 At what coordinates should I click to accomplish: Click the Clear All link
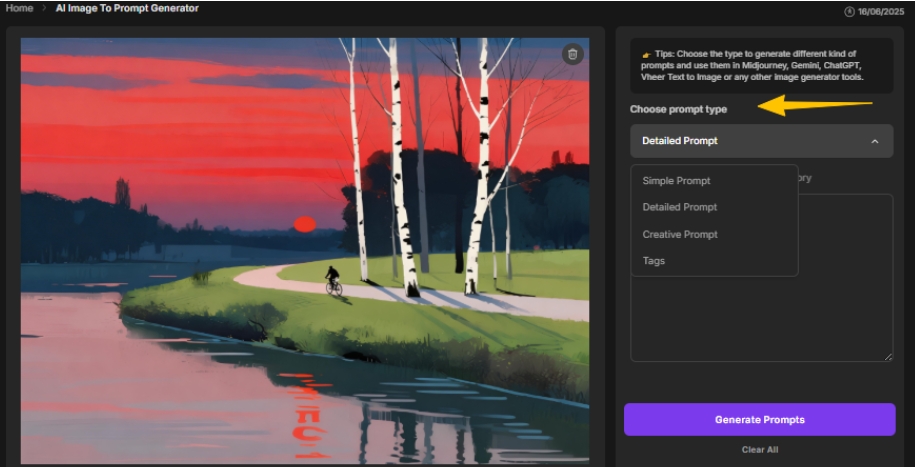coord(759,450)
